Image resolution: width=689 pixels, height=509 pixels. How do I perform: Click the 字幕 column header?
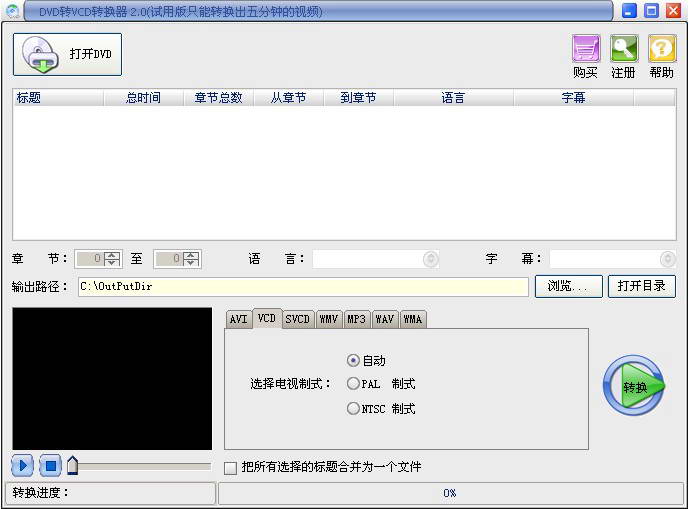click(x=573, y=98)
